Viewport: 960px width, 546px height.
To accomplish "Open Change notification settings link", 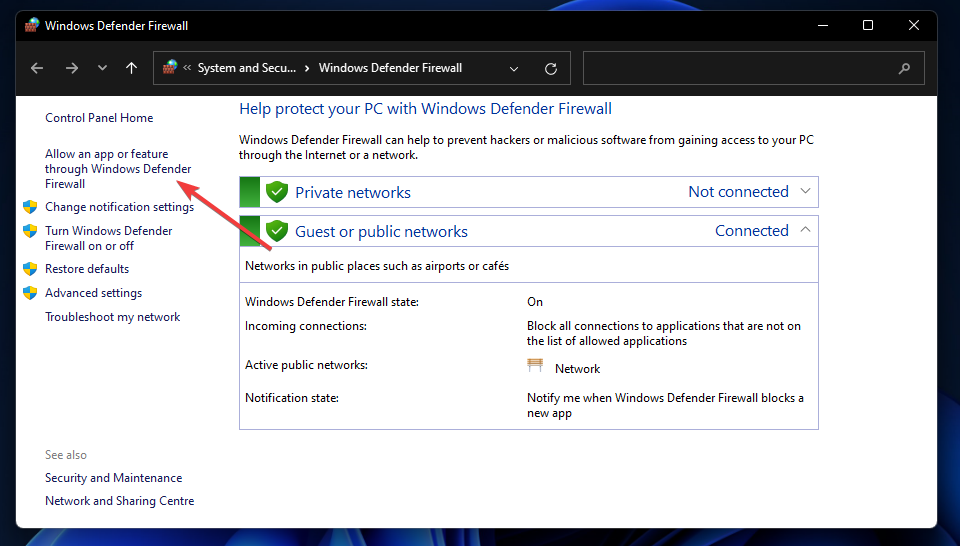I will tap(119, 207).
